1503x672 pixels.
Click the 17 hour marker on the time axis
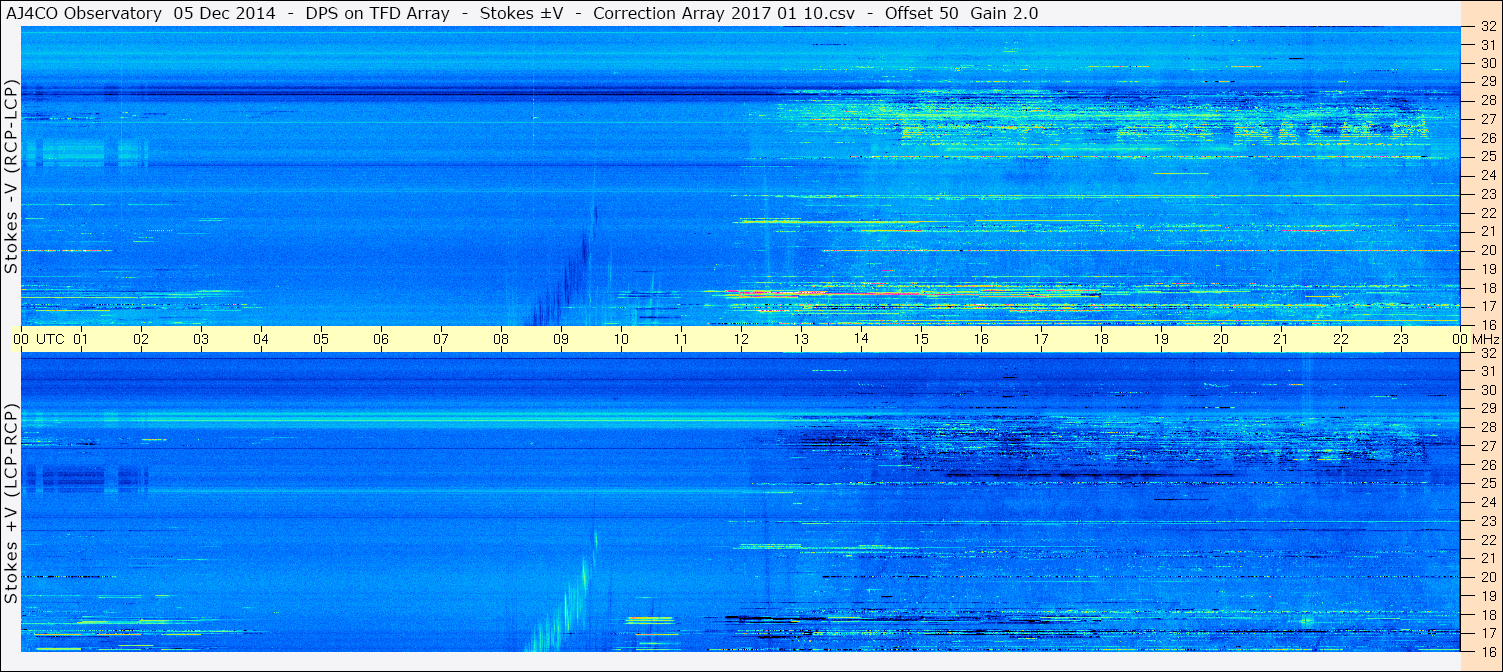pyautogui.click(x=1041, y=339)
